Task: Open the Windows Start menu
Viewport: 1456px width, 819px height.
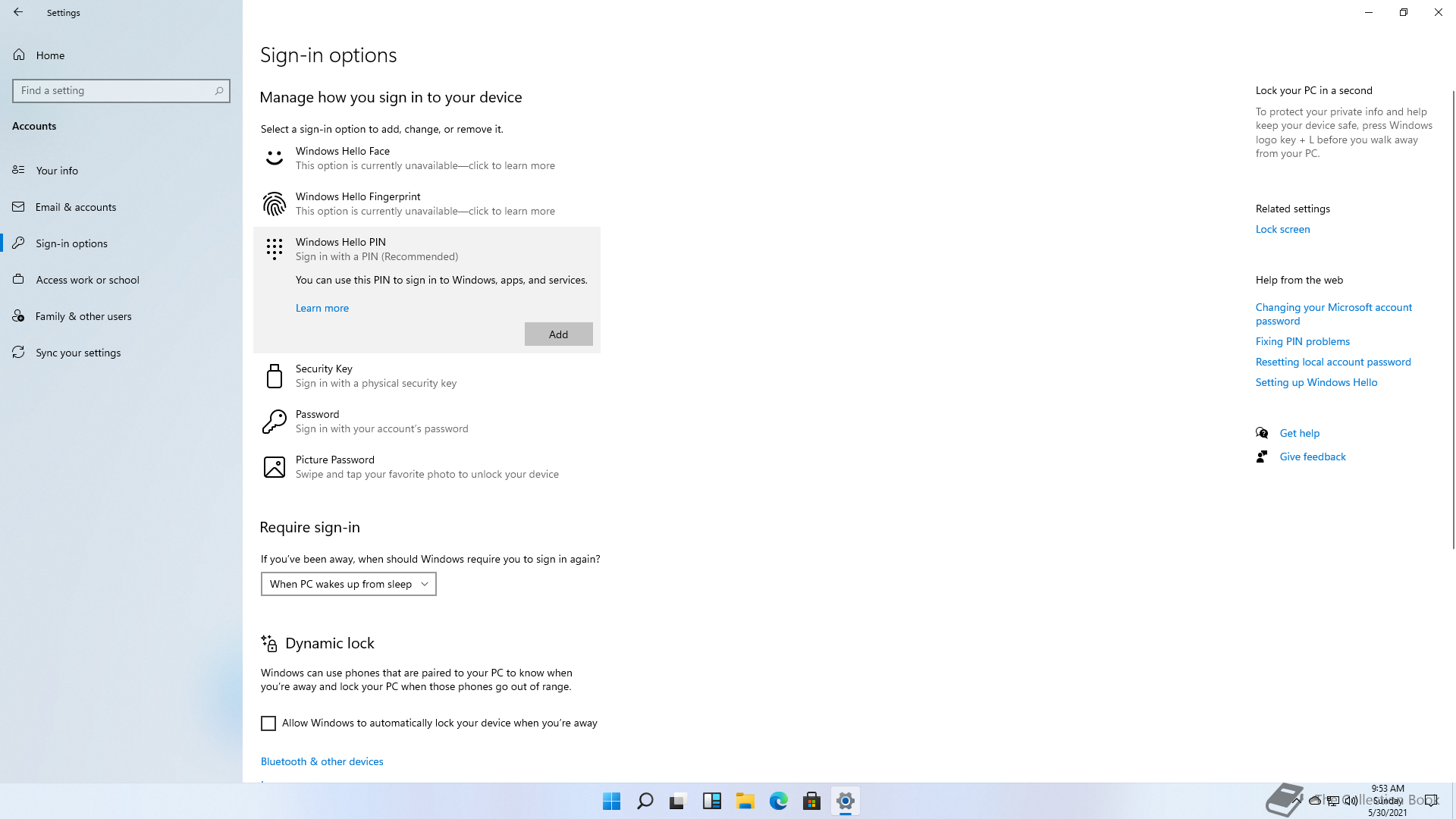Action: point(611,801)
